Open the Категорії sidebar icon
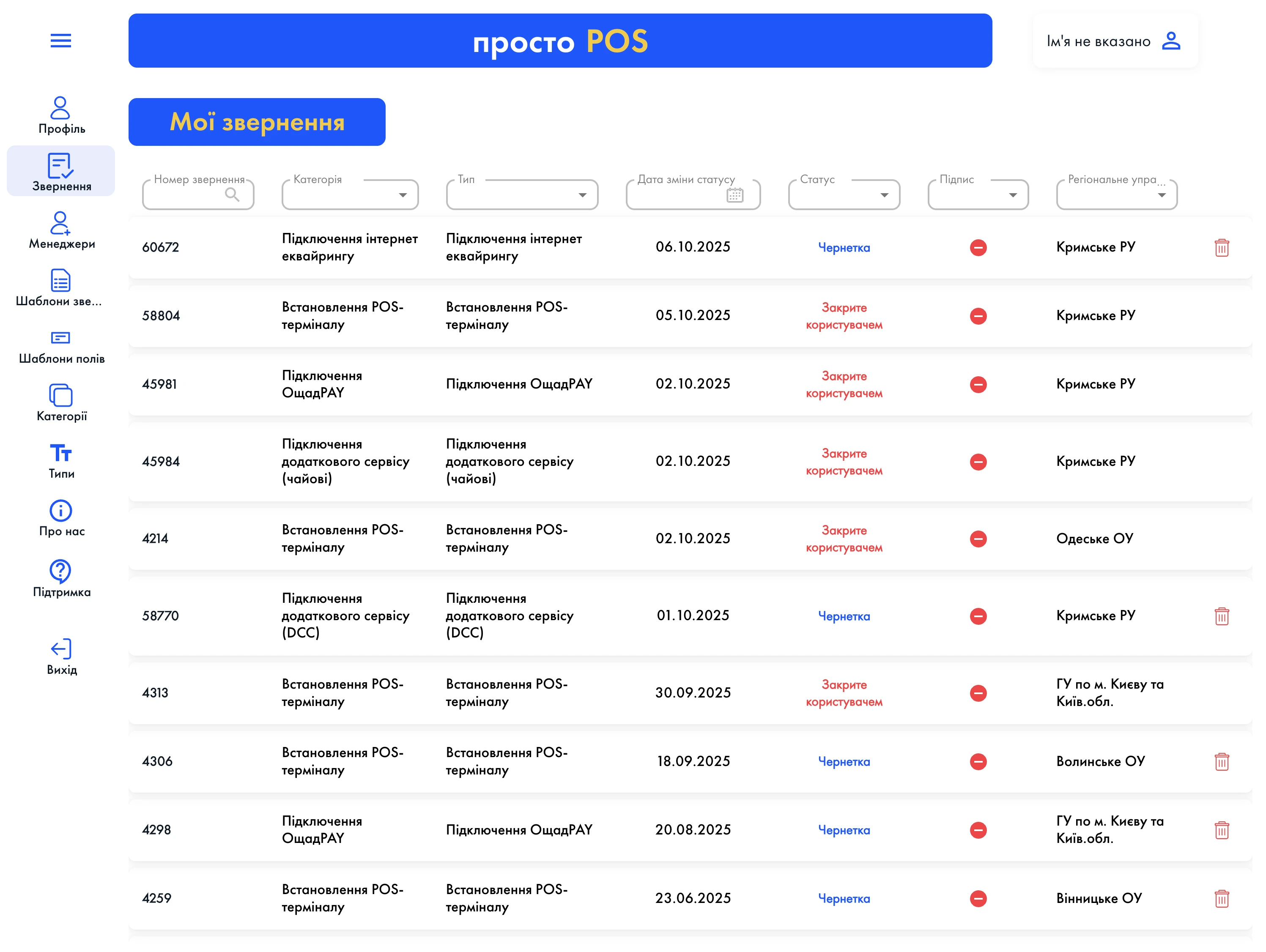The width and height of the screenshot is (1266, 952). (x=60, y=395)
